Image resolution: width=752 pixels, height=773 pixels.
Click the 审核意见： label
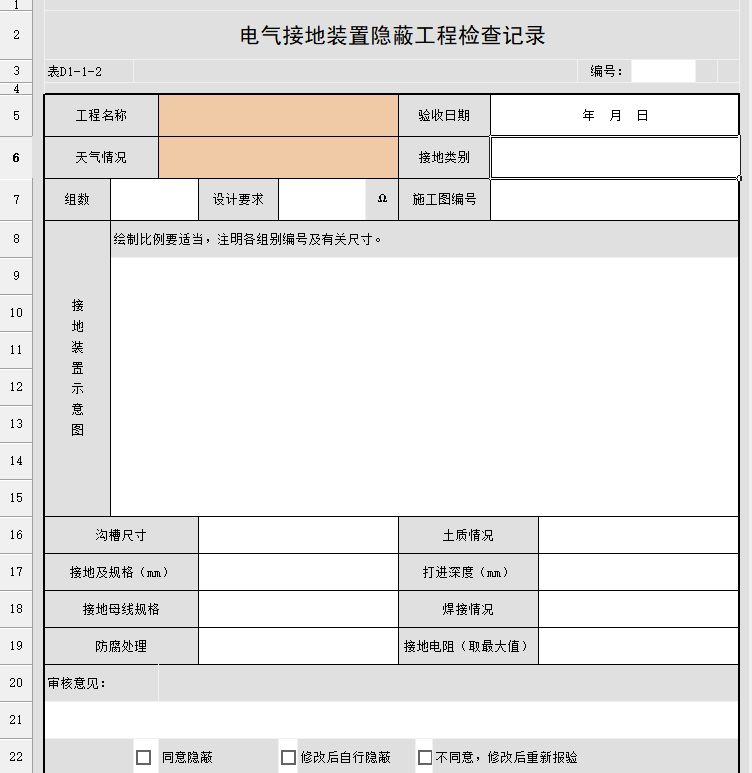click(76, 683)
